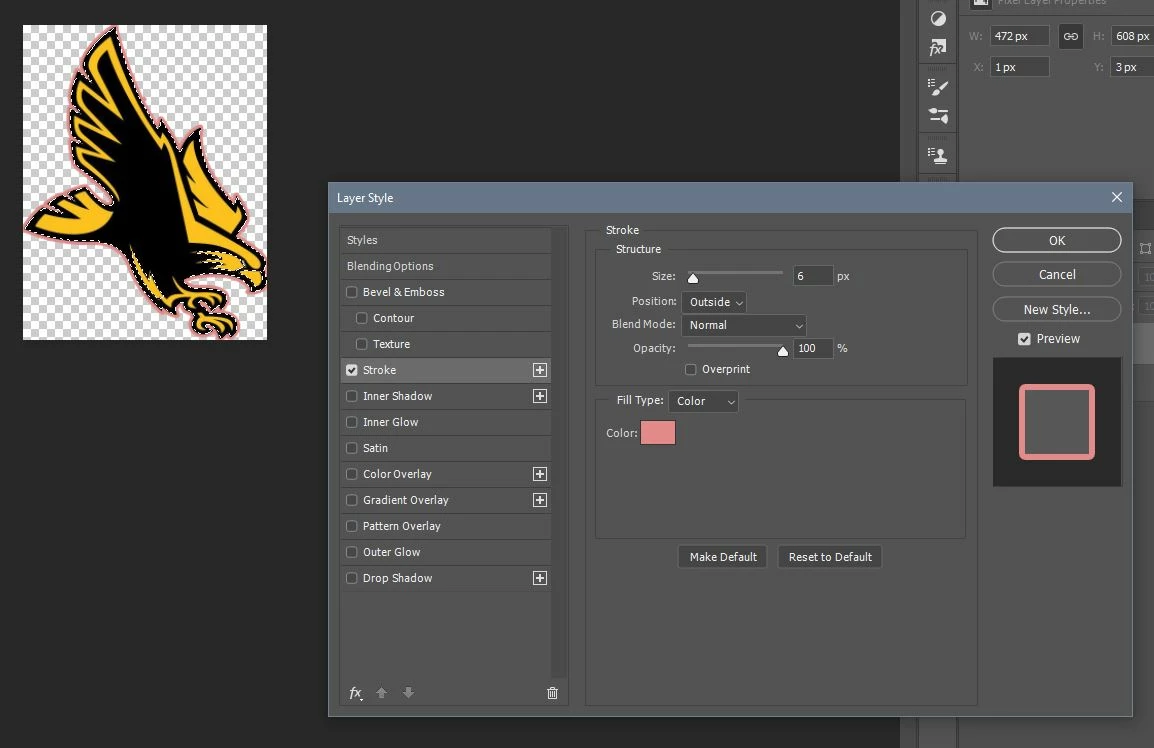1154x748 pixels.
Task: Select the Color Overlay row label
Action: point(397,474)
